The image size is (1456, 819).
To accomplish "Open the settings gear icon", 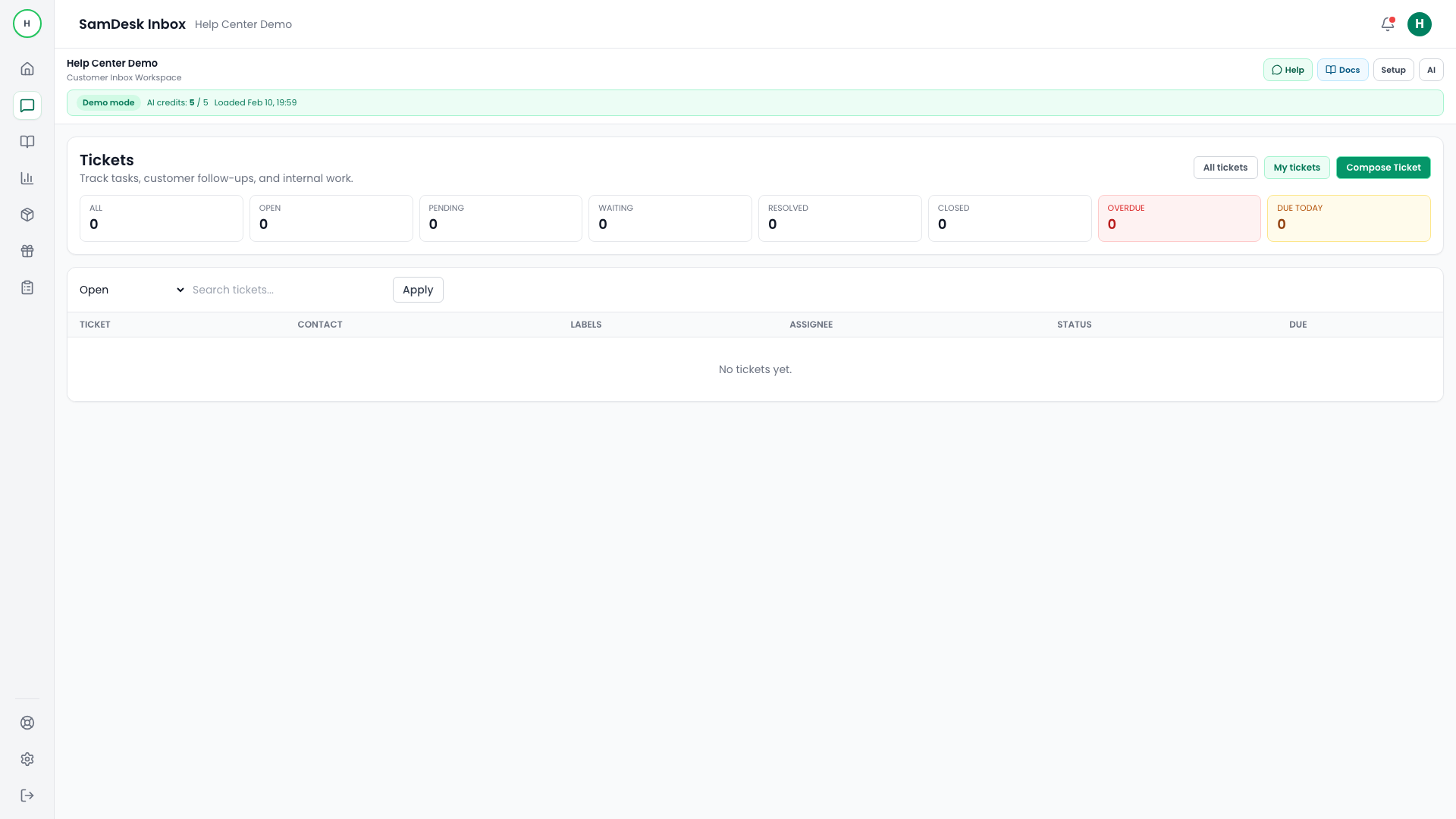I will (x=27, y=759).
